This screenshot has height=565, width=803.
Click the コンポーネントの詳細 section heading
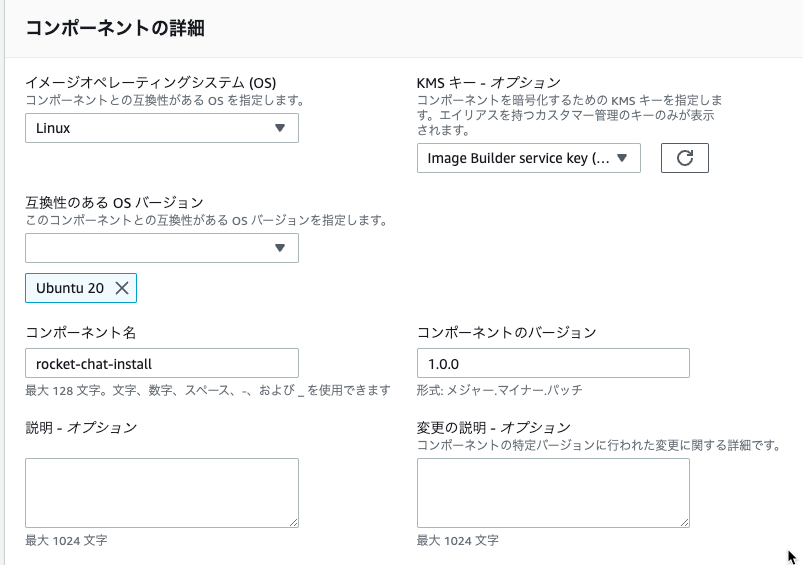pyautogui.click(x=115, y=28)
